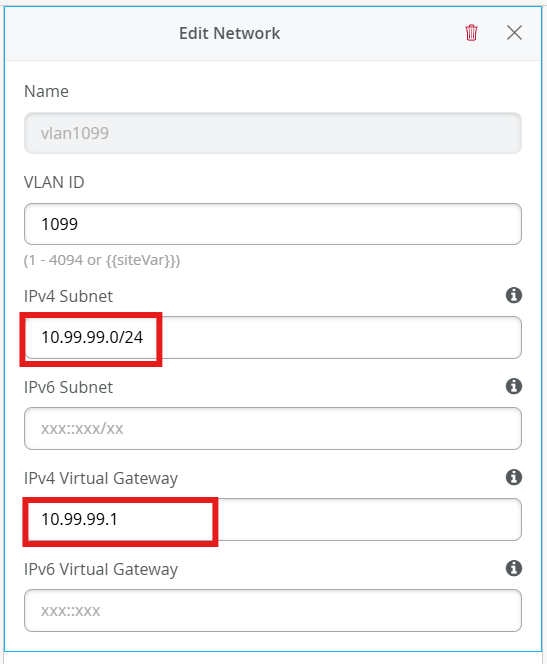Image resolution: width=547 pixels, height=664 pixels.
Task: Close the Edit Network dialog
Action: click(514, 33)
